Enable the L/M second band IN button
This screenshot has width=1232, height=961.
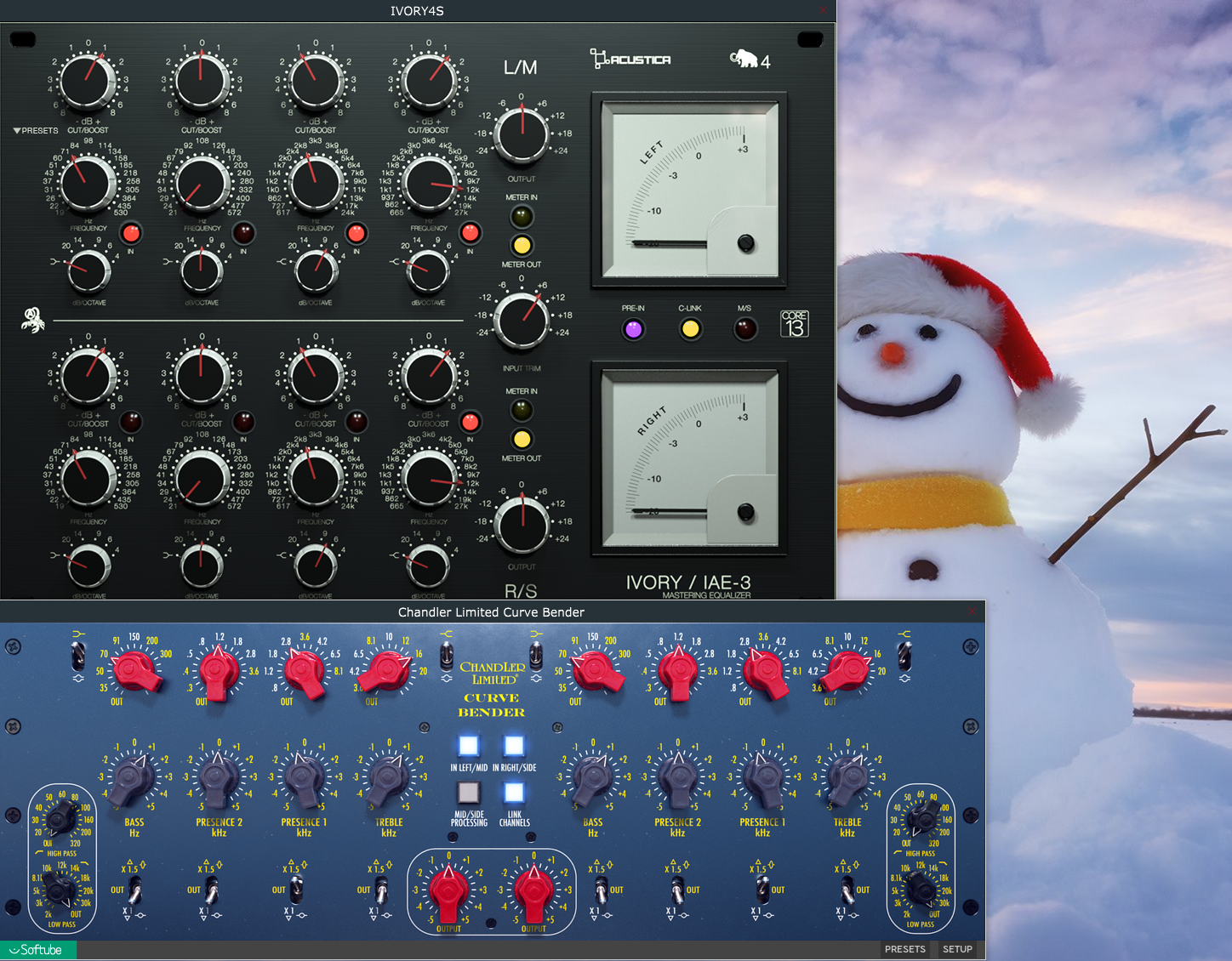click(243, 232)
